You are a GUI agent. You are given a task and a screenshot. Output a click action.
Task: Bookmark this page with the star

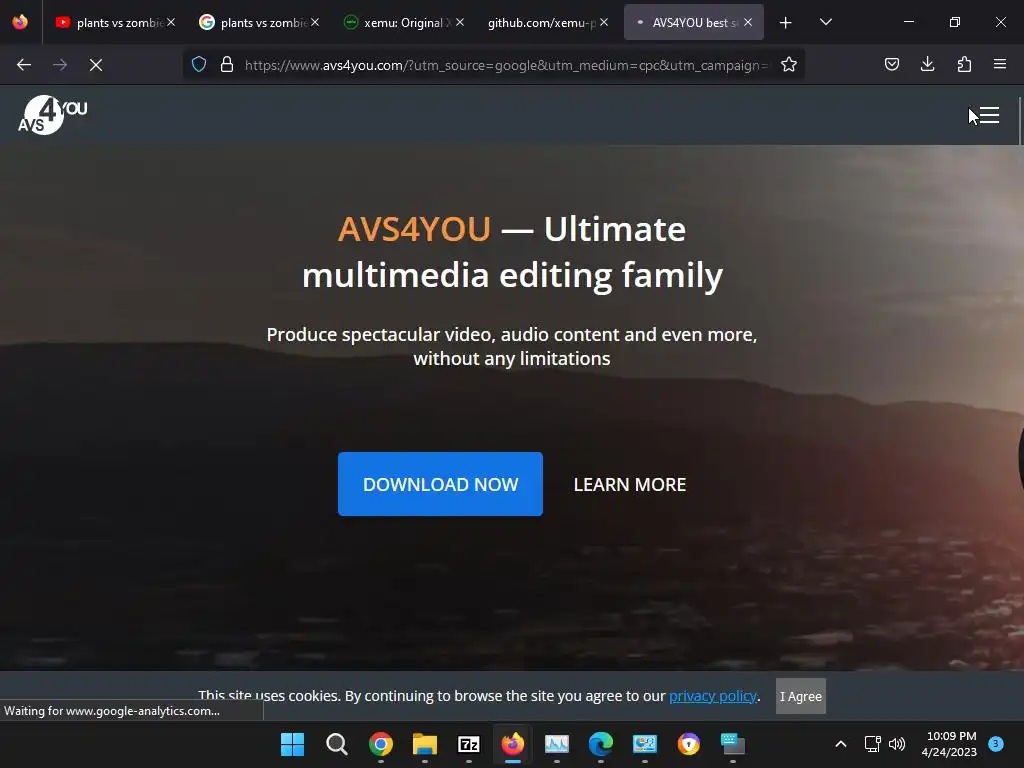789,64
